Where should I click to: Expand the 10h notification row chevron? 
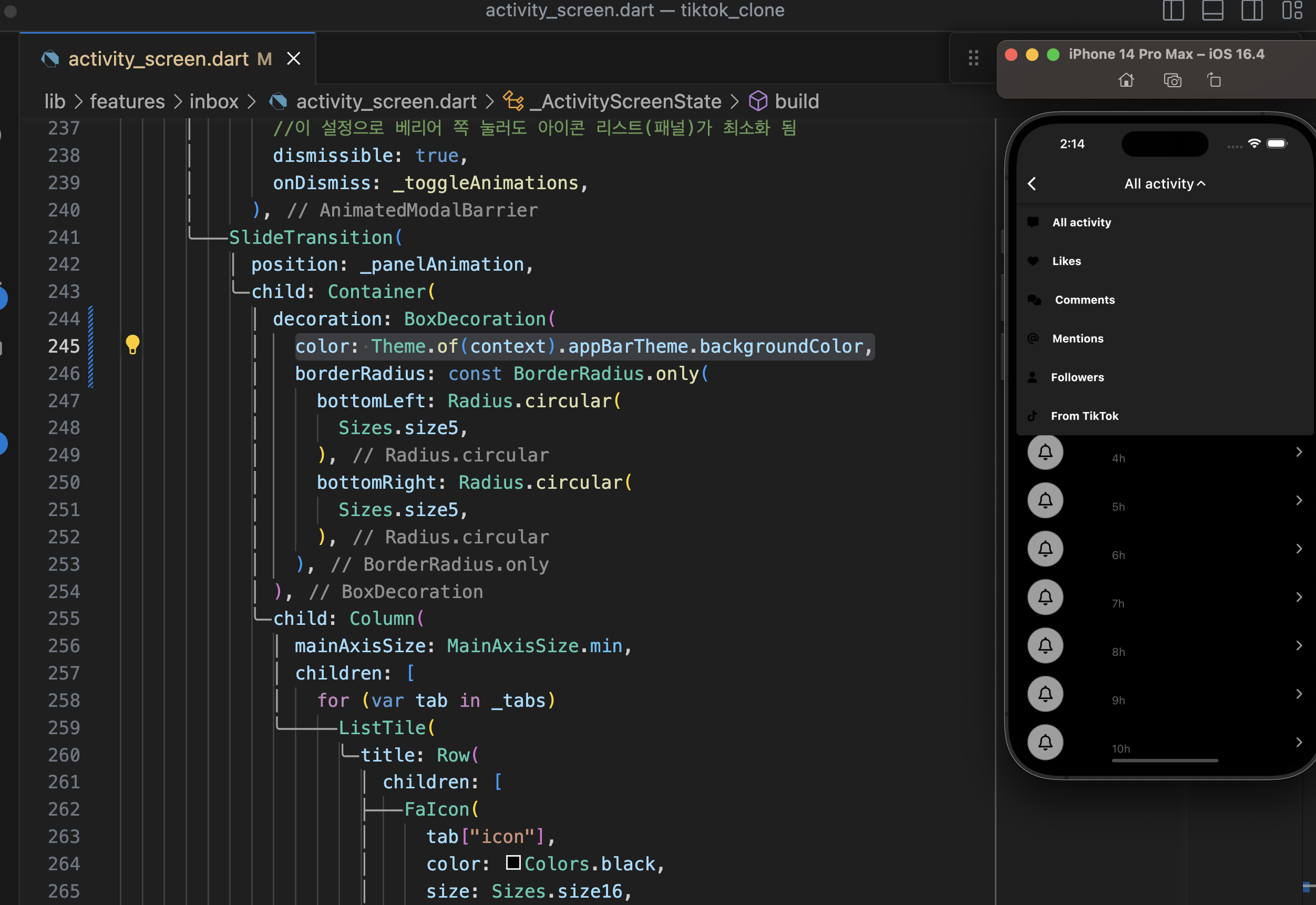tap(1299, 742)
